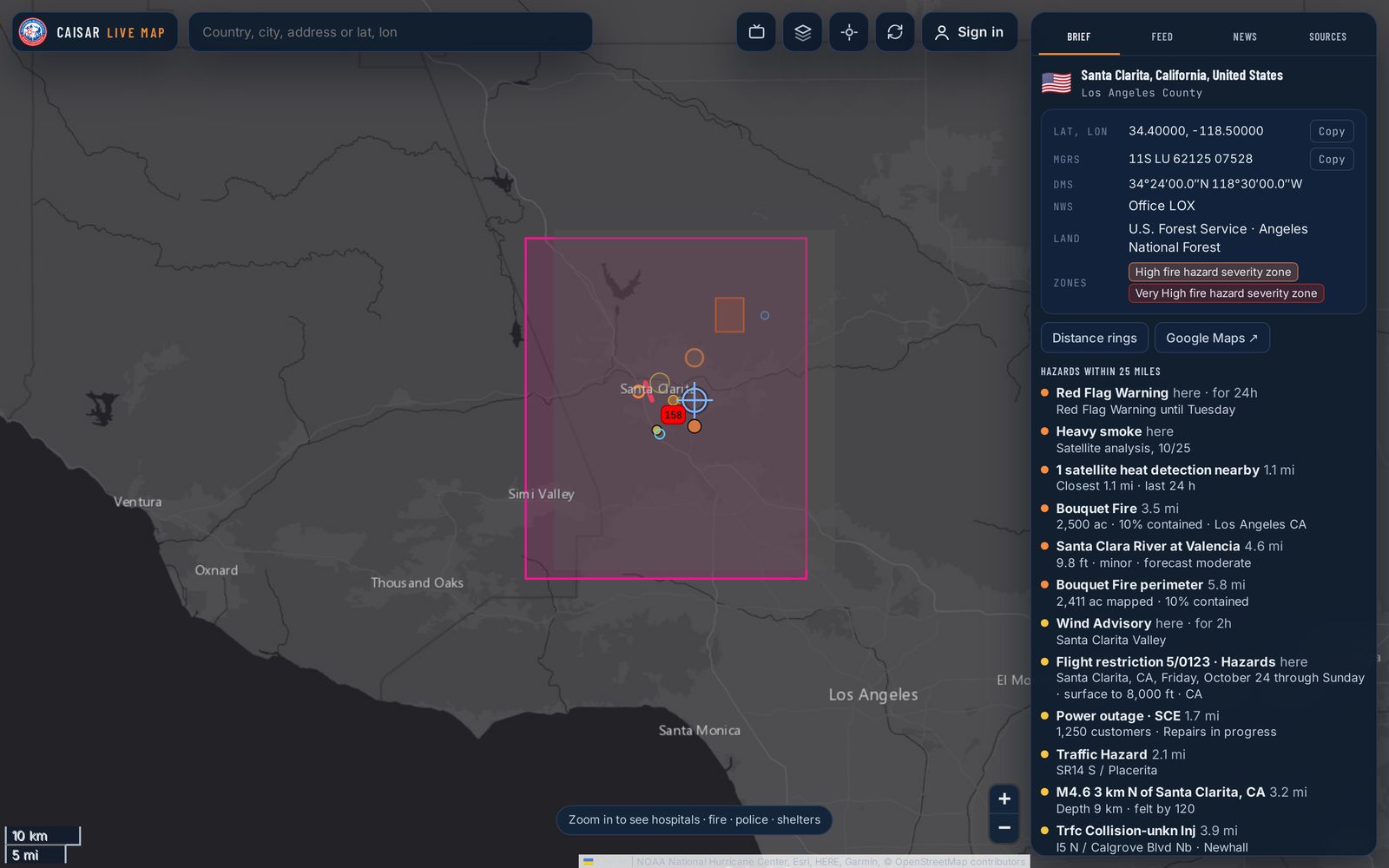This screenshot has width=1389, height=868.
Task: Open location in Google Maps
Action: coord(1212,338)
